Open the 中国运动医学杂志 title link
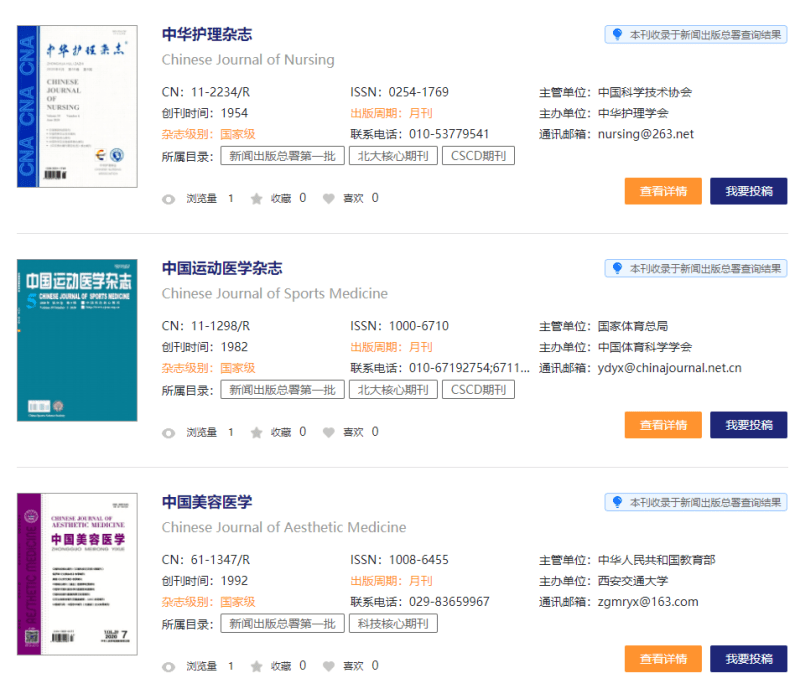The image size is (800, 694). click(x=222, y=268)
